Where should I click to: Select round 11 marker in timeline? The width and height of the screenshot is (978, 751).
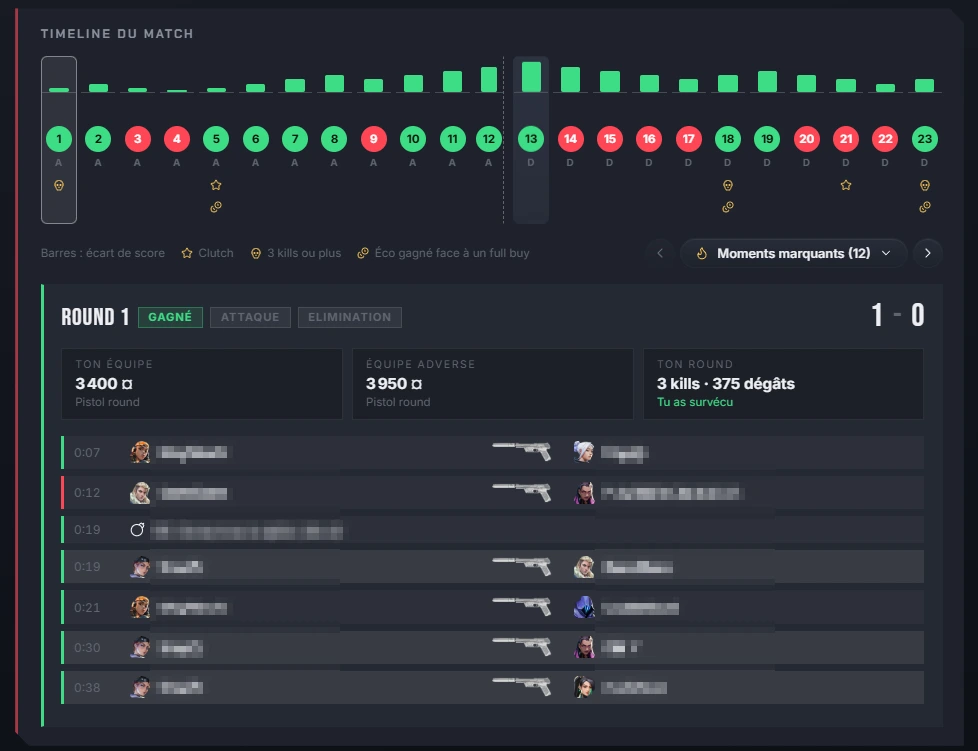pos(452,138)
